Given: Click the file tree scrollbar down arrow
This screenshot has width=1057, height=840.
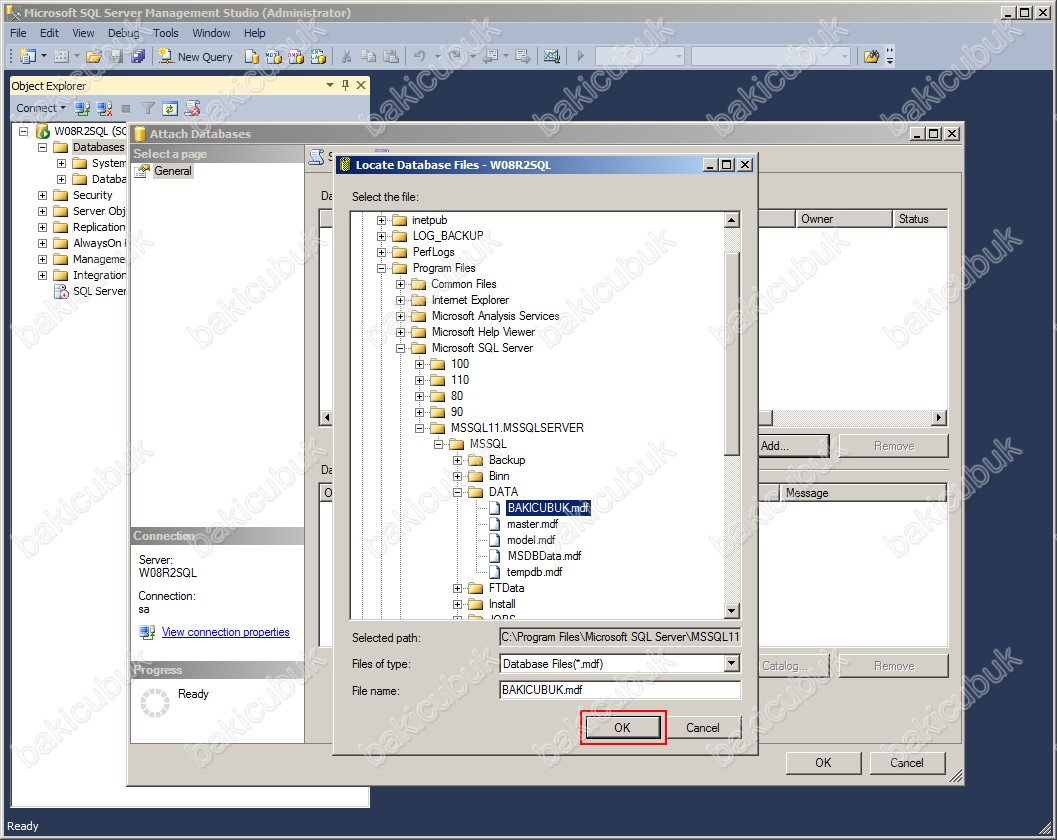Looking at the screenshot, I should [x=732, y=611].
